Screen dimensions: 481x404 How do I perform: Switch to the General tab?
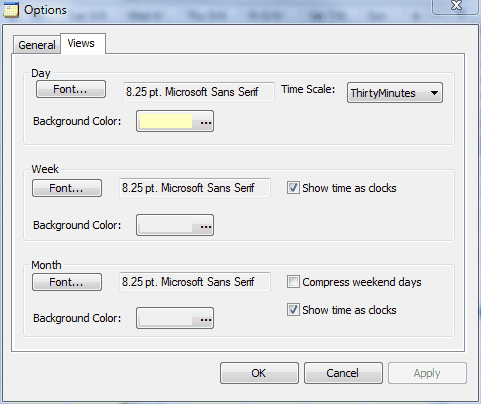click(37, 45)
